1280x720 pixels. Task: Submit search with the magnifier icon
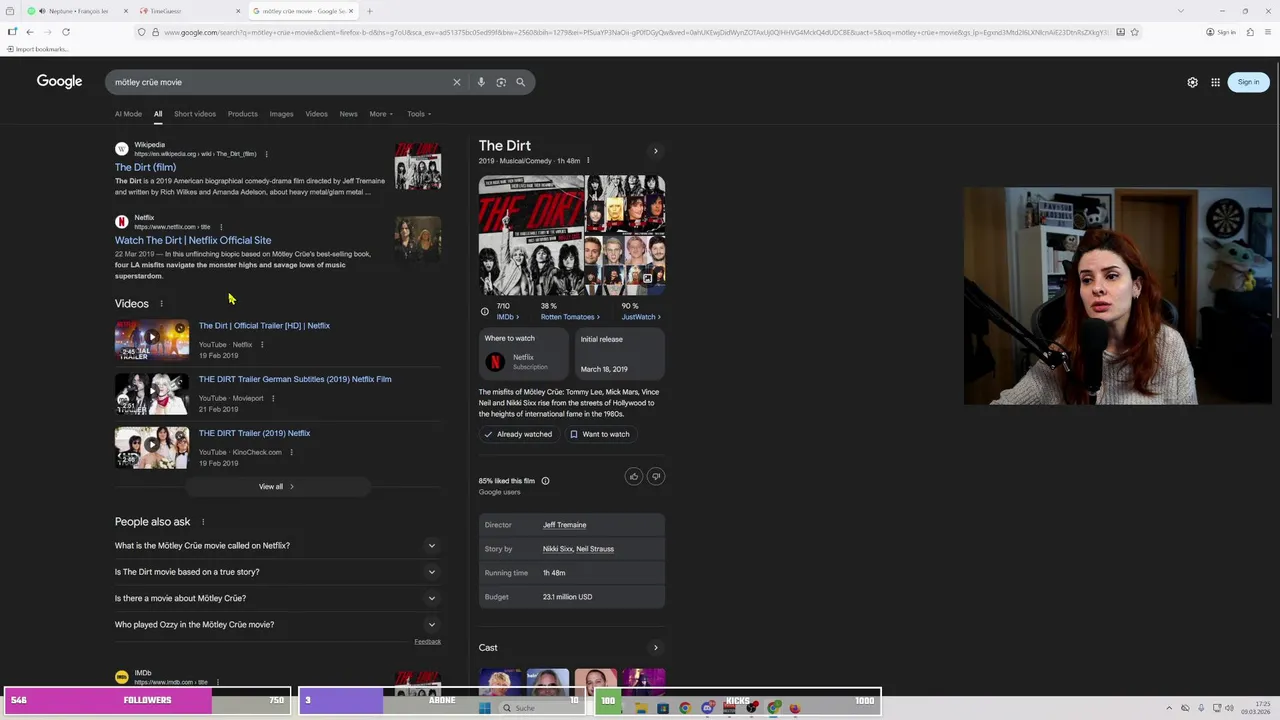520,82
